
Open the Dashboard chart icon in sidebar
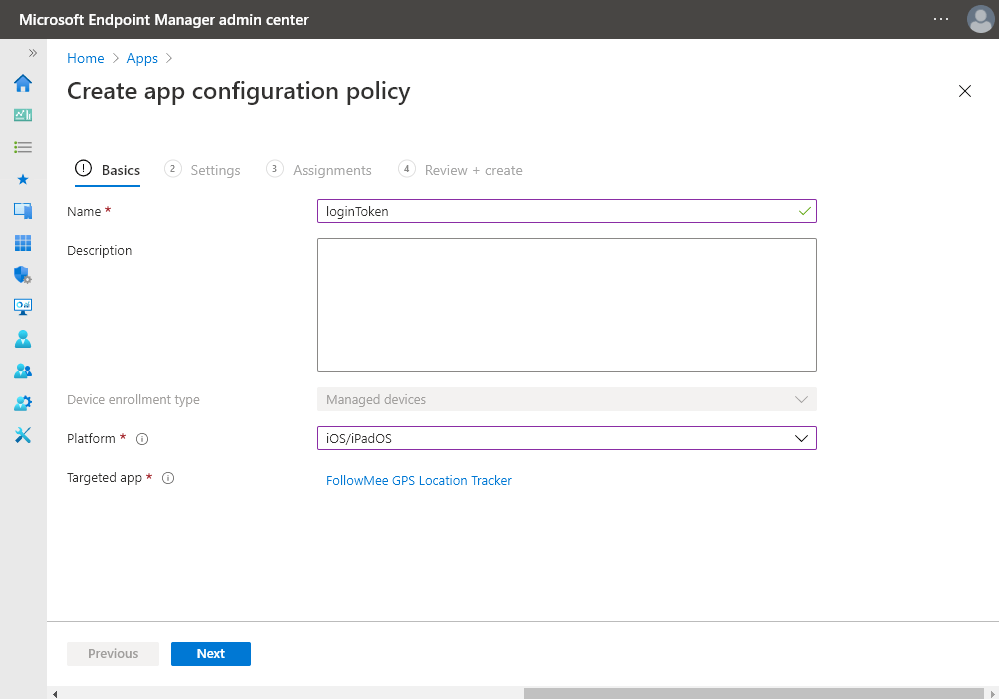[x=23, y=115]
